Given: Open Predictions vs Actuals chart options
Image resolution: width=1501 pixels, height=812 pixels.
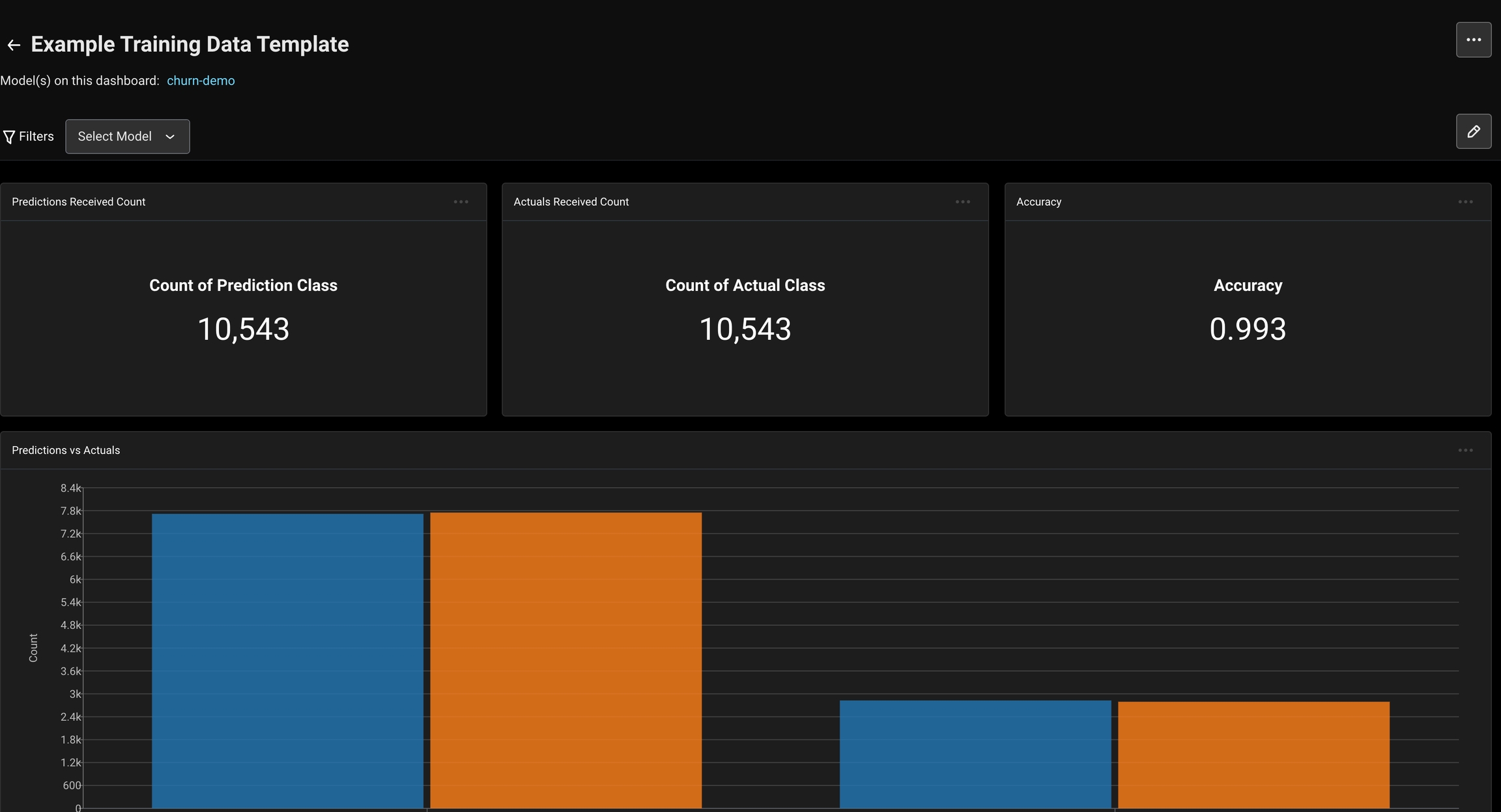Looking at the screenshot, I should coord(1465,451).
